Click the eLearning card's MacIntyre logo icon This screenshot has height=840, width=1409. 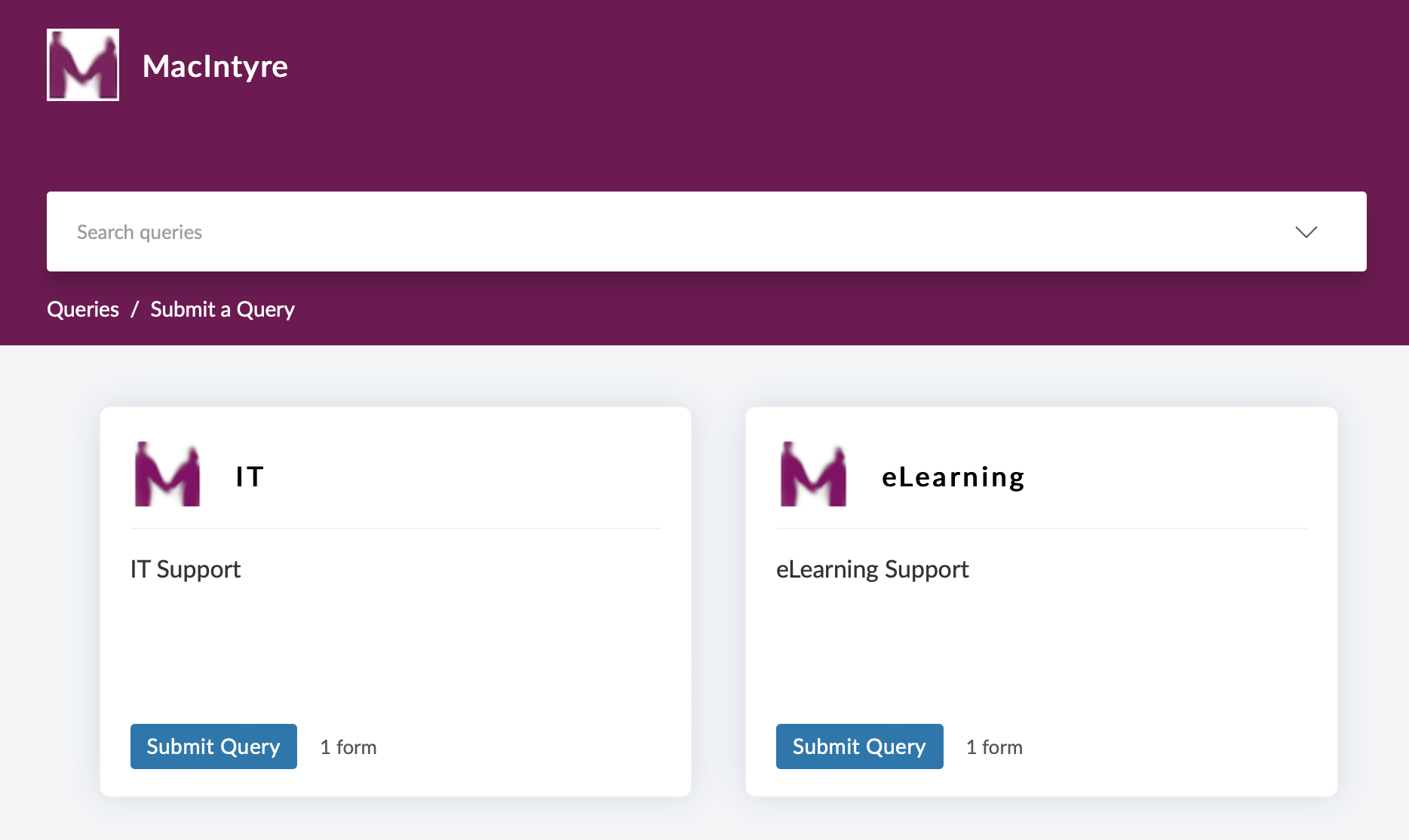click(x=813, y=474)
